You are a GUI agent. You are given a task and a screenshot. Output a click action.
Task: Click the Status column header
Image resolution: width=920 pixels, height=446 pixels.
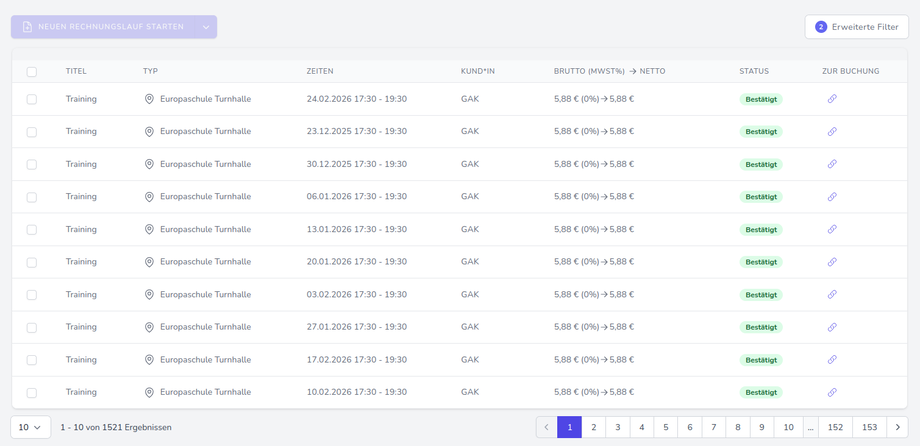pos(754,71)
